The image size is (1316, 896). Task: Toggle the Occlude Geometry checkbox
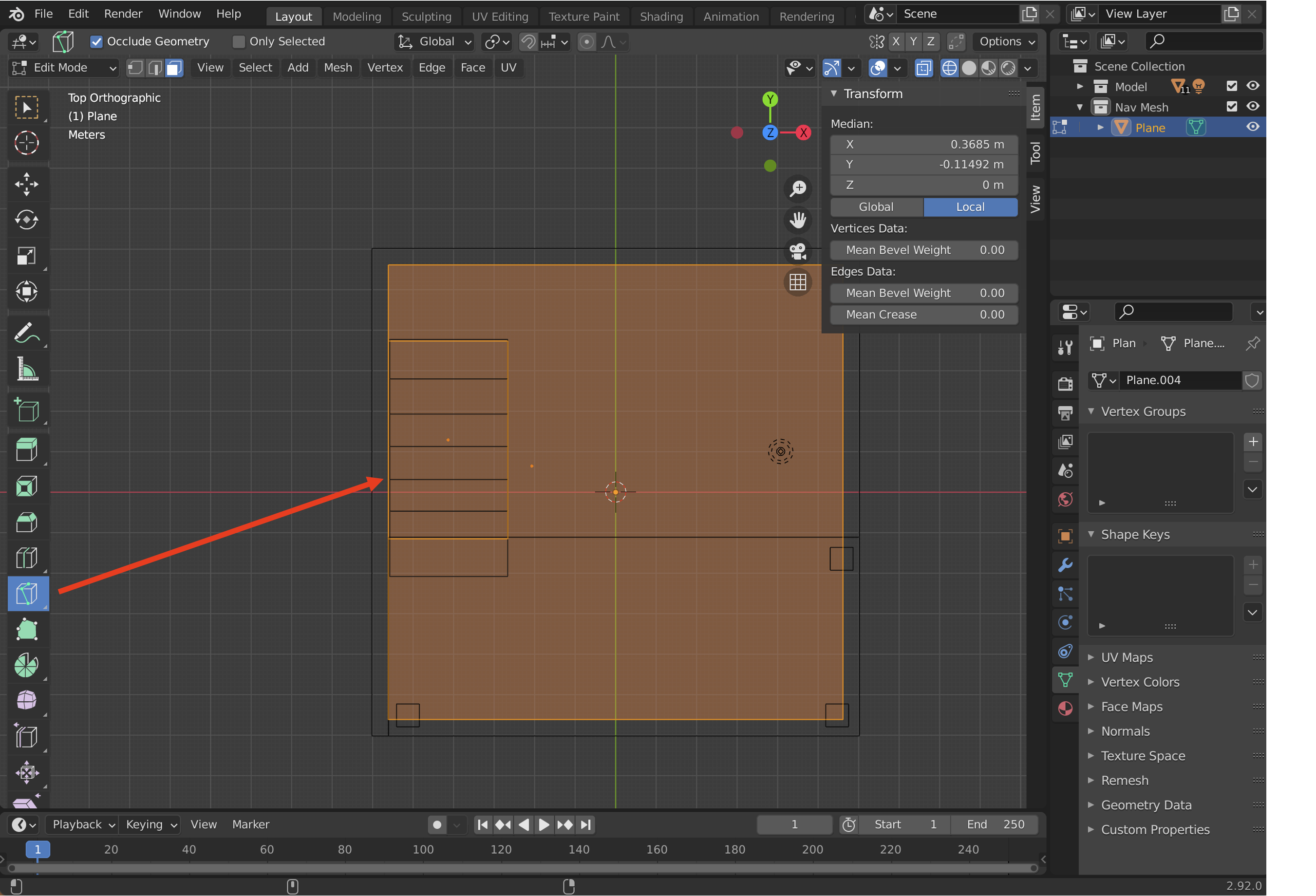(x=96, y=42)
